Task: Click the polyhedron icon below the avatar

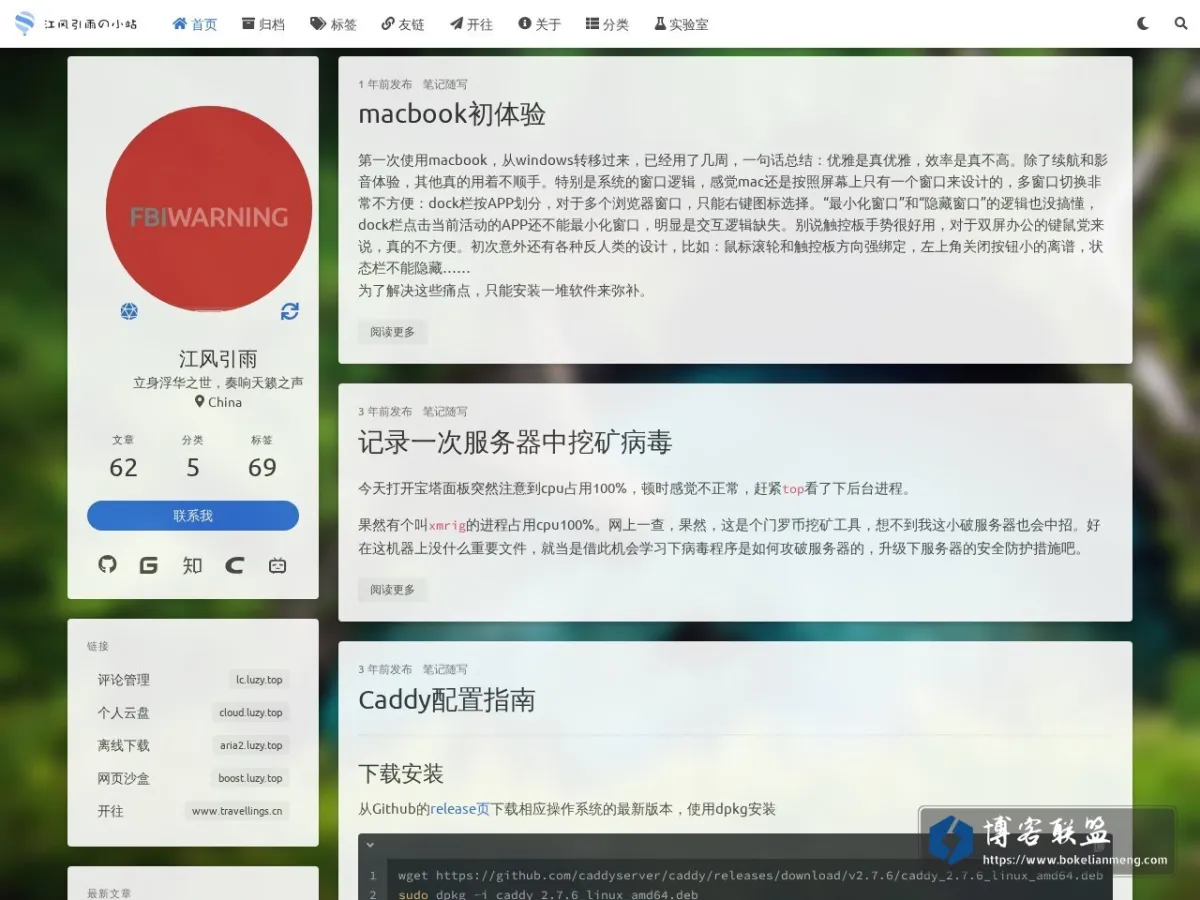Action: [x=129, y=312]
